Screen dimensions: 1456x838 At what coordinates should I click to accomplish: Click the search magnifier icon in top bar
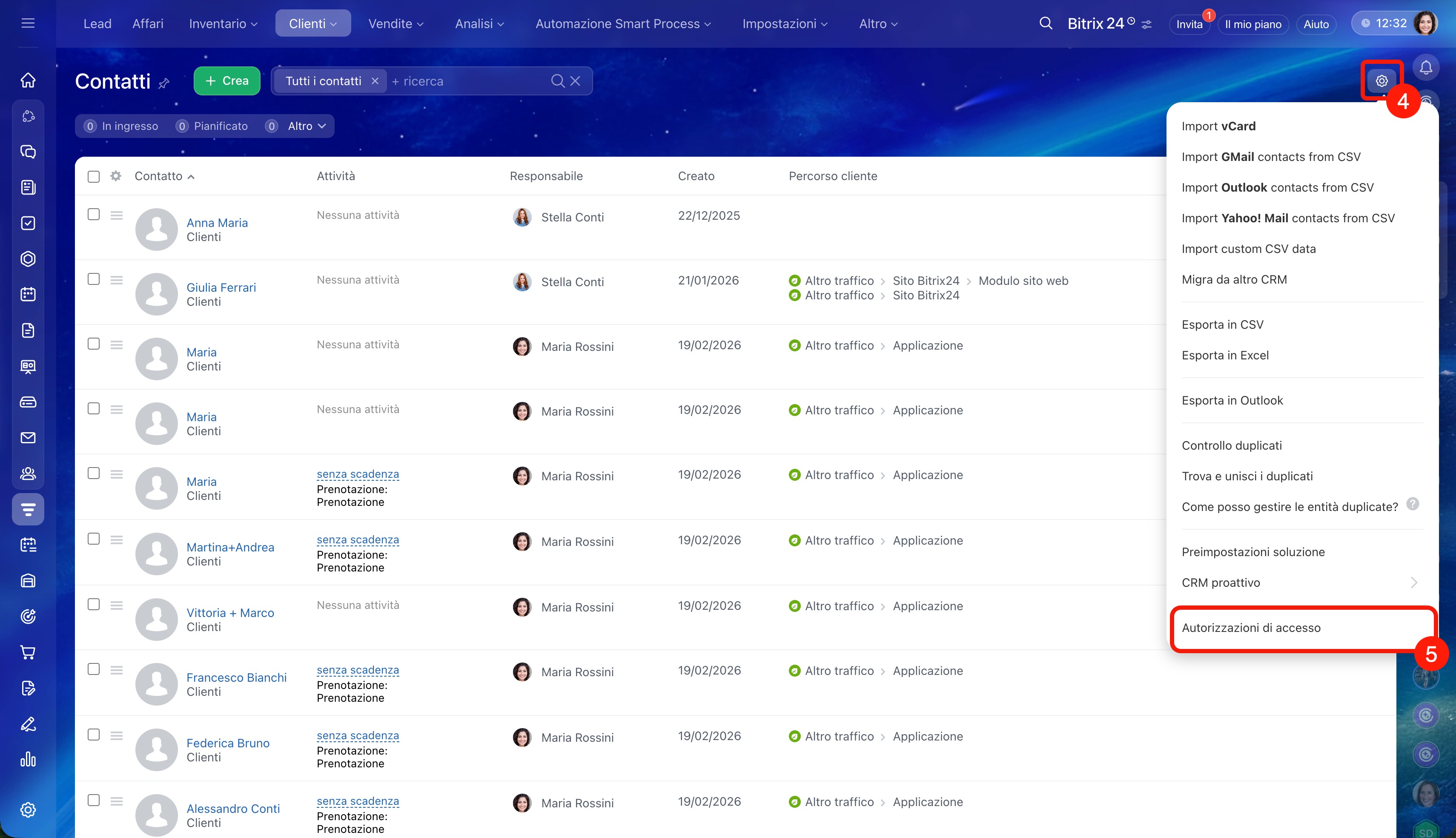1045,23
